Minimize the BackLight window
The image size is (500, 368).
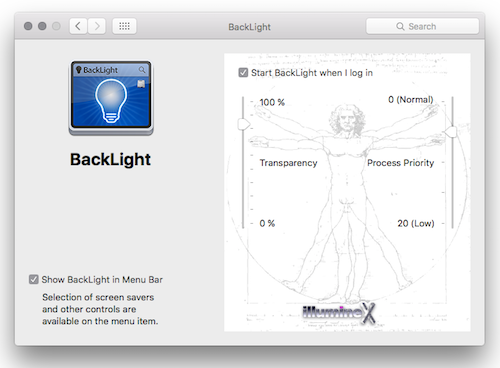(x=42, y=26)
